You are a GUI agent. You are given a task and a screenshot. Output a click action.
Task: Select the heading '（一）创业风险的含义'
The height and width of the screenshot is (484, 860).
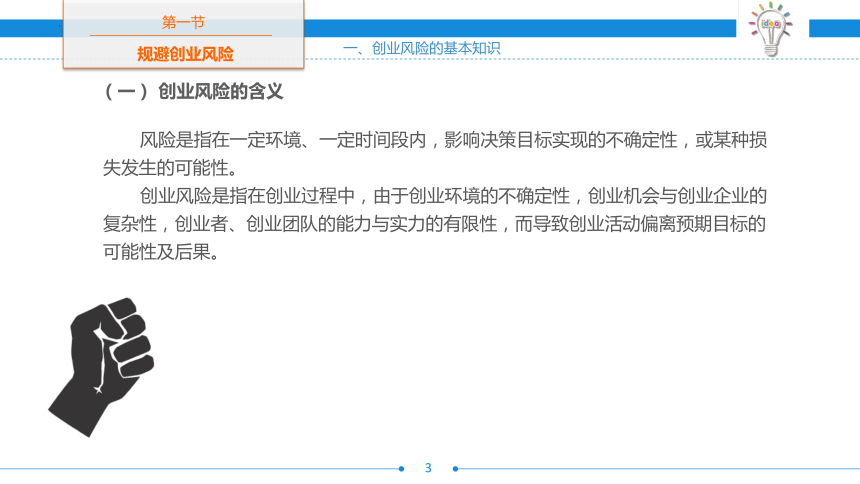[x=193, y=91]
